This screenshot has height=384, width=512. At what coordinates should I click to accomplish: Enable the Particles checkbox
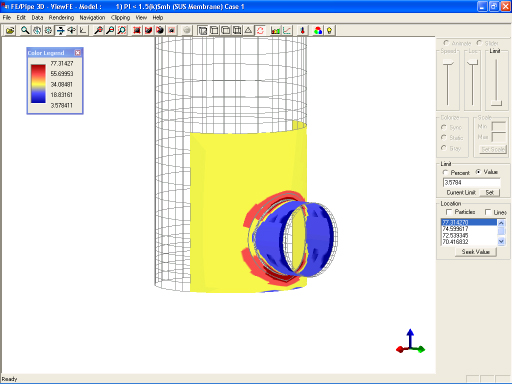click(449, 212)
